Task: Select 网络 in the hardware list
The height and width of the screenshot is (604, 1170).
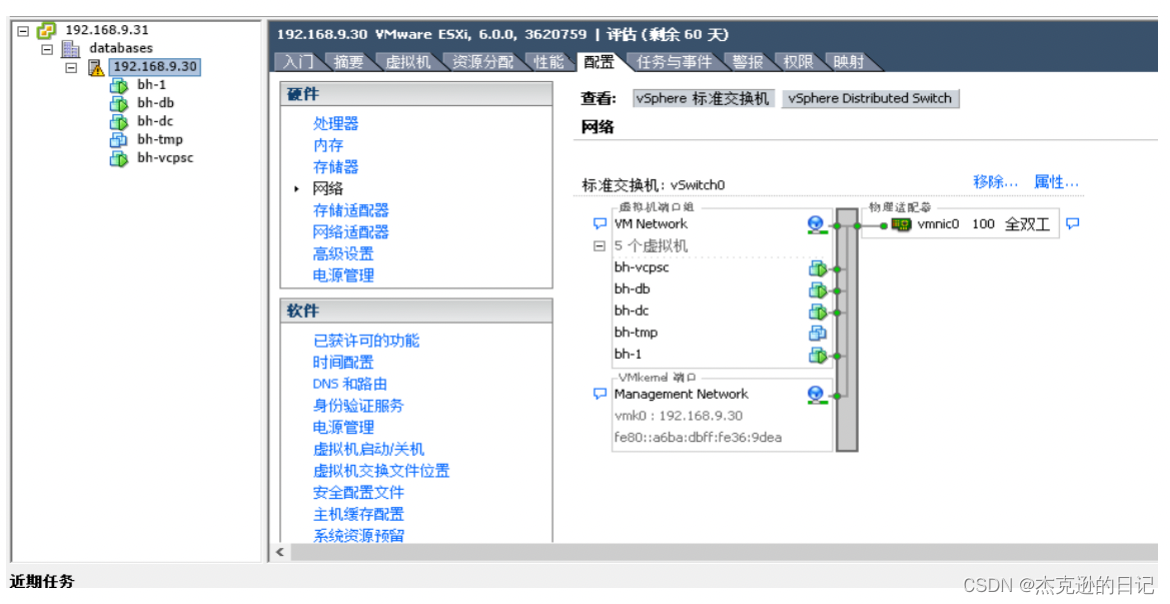Action: pos(328,189)
